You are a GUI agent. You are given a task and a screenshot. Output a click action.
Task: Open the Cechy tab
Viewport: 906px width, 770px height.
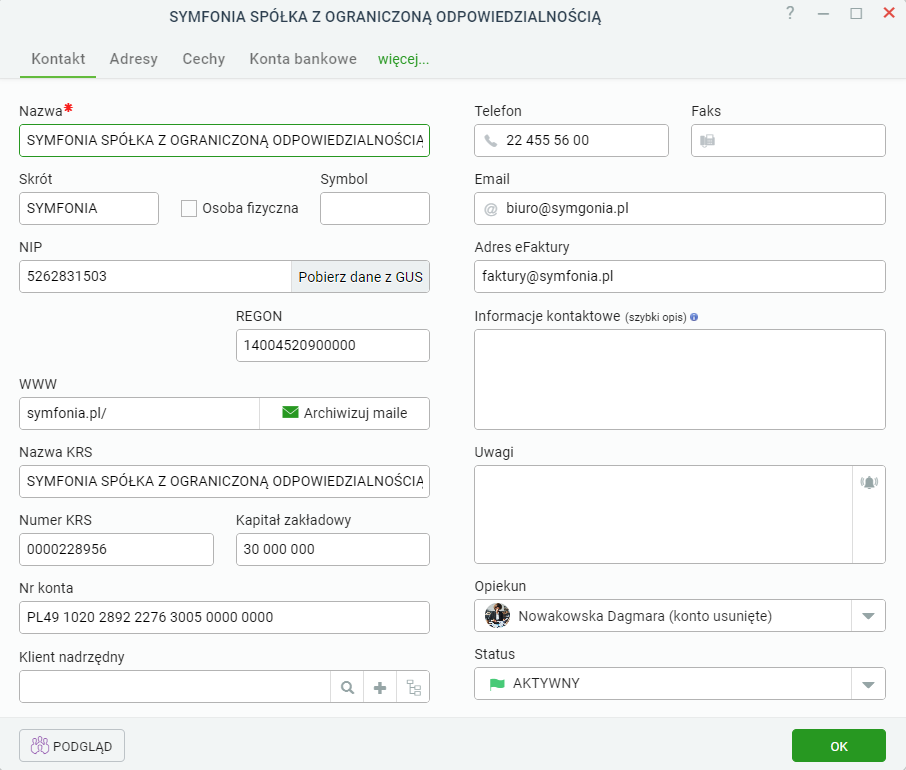coord(203,59)
